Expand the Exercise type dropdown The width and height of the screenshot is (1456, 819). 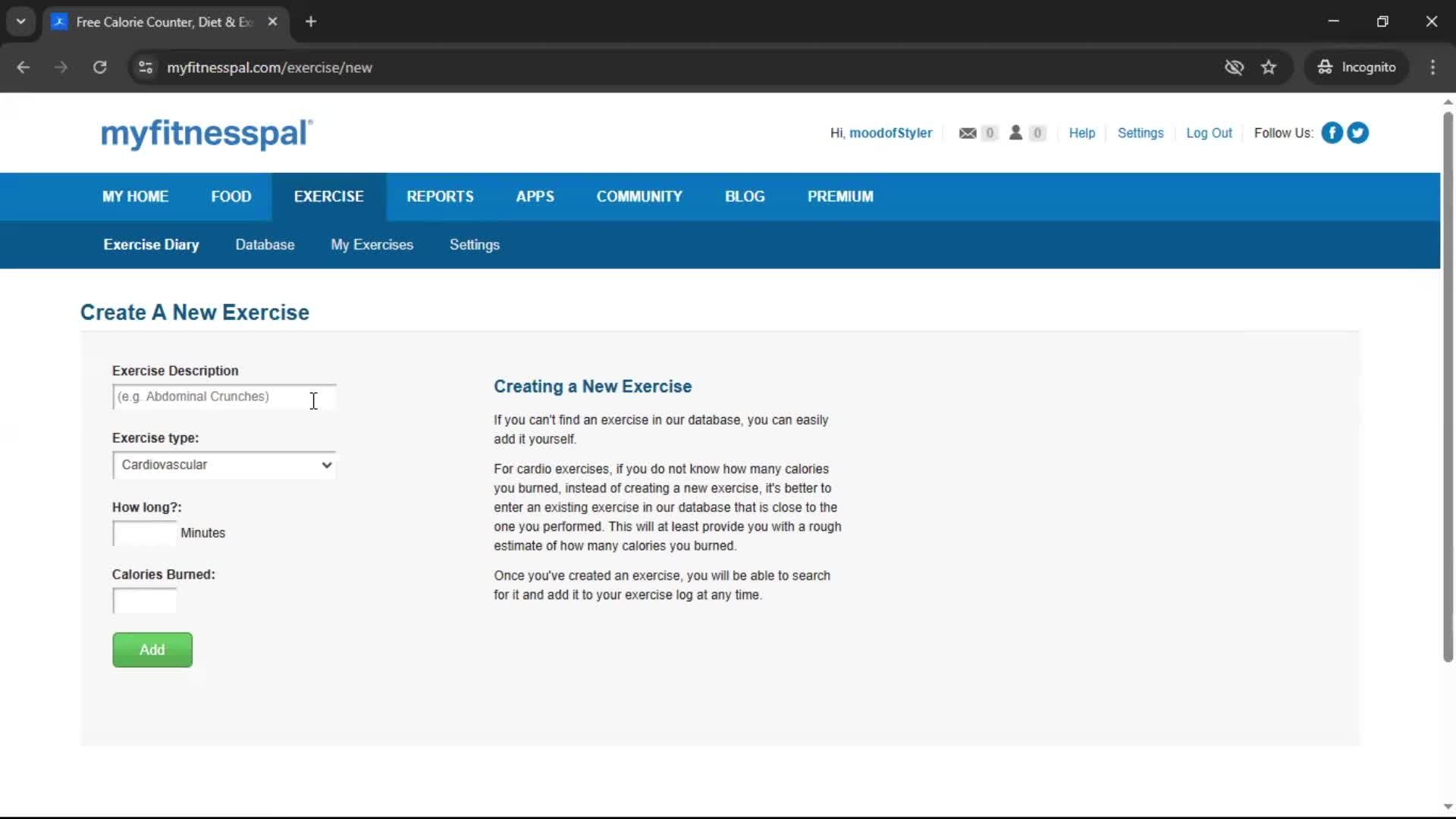pos(224,465)
